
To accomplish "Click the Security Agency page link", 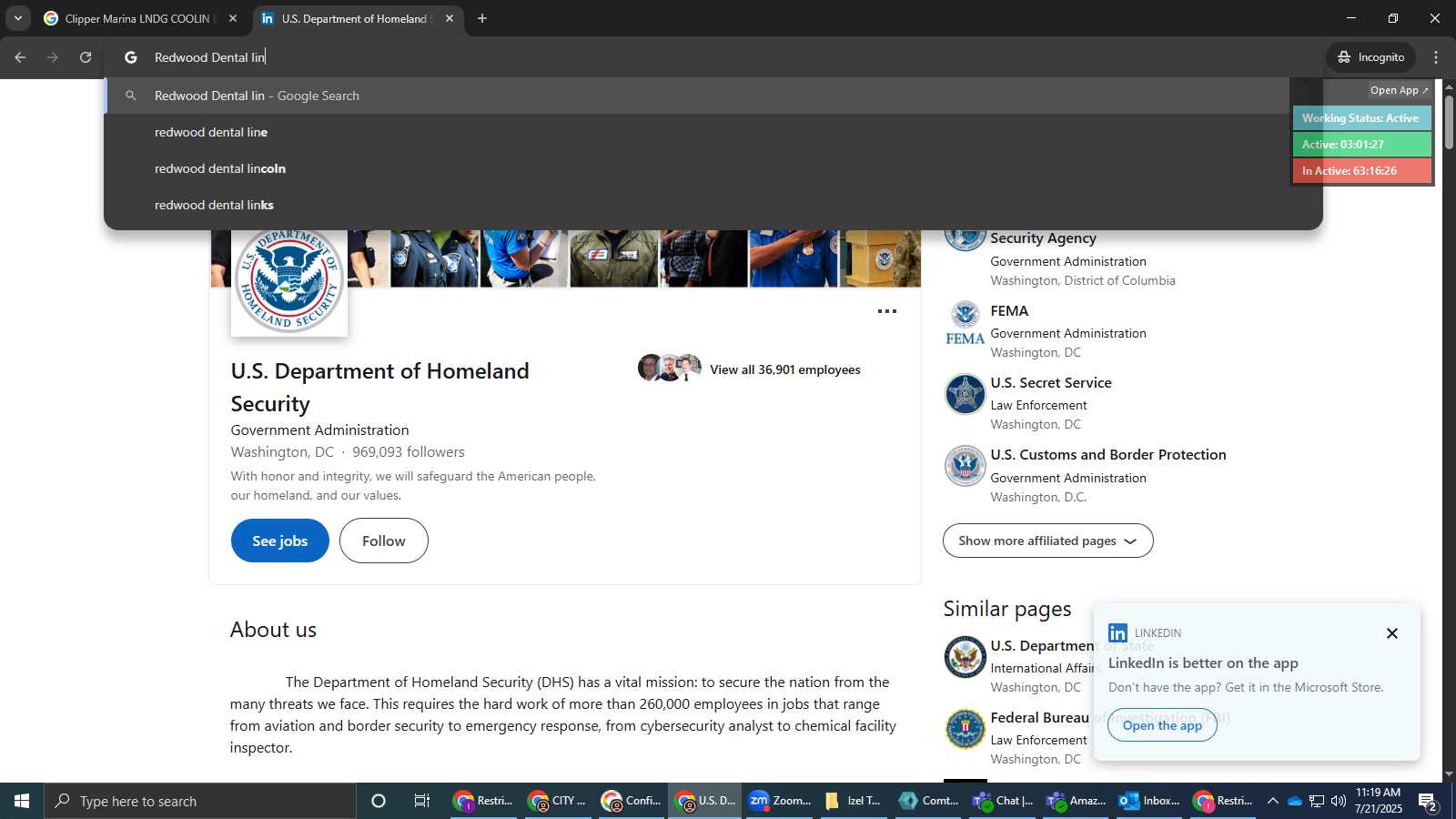I will 1043,238.
